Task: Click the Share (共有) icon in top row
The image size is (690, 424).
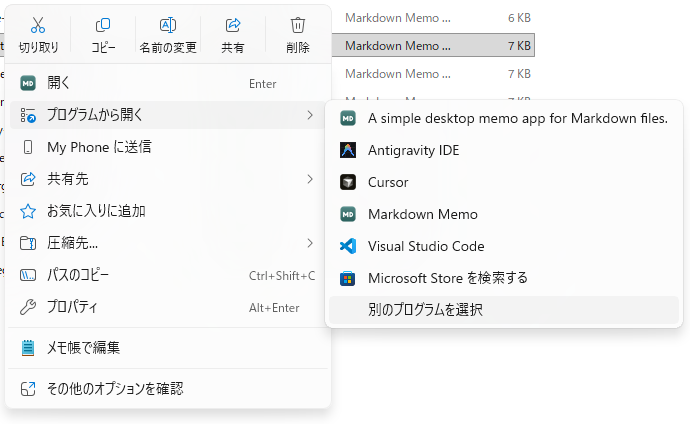Action: coord(233,25)
